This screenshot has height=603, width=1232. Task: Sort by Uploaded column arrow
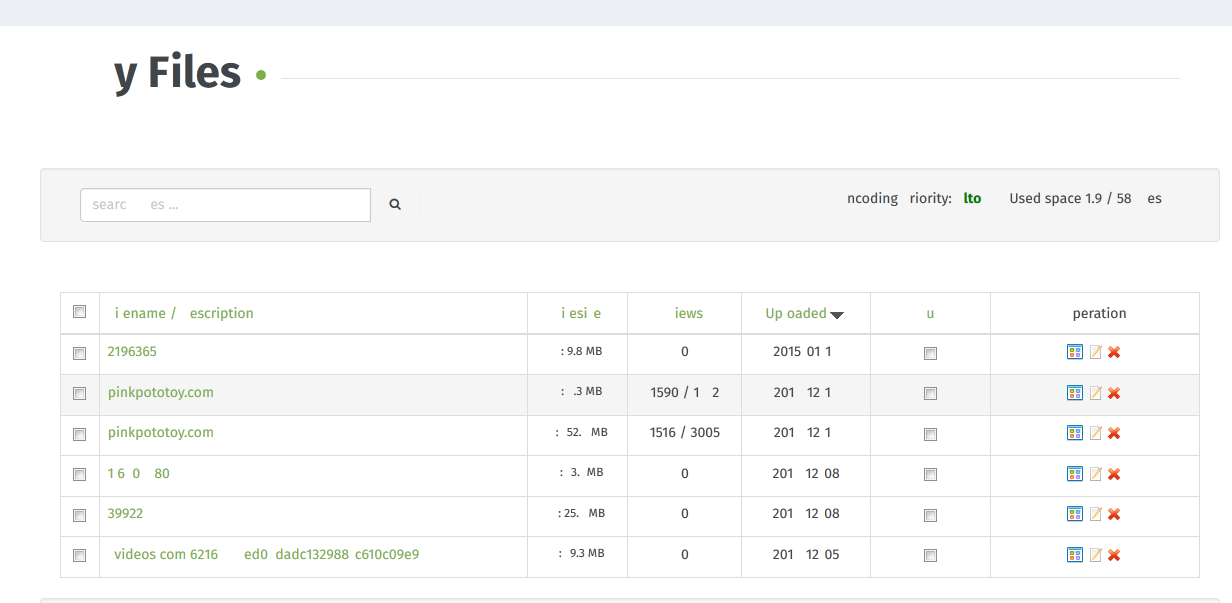[837, 315]
